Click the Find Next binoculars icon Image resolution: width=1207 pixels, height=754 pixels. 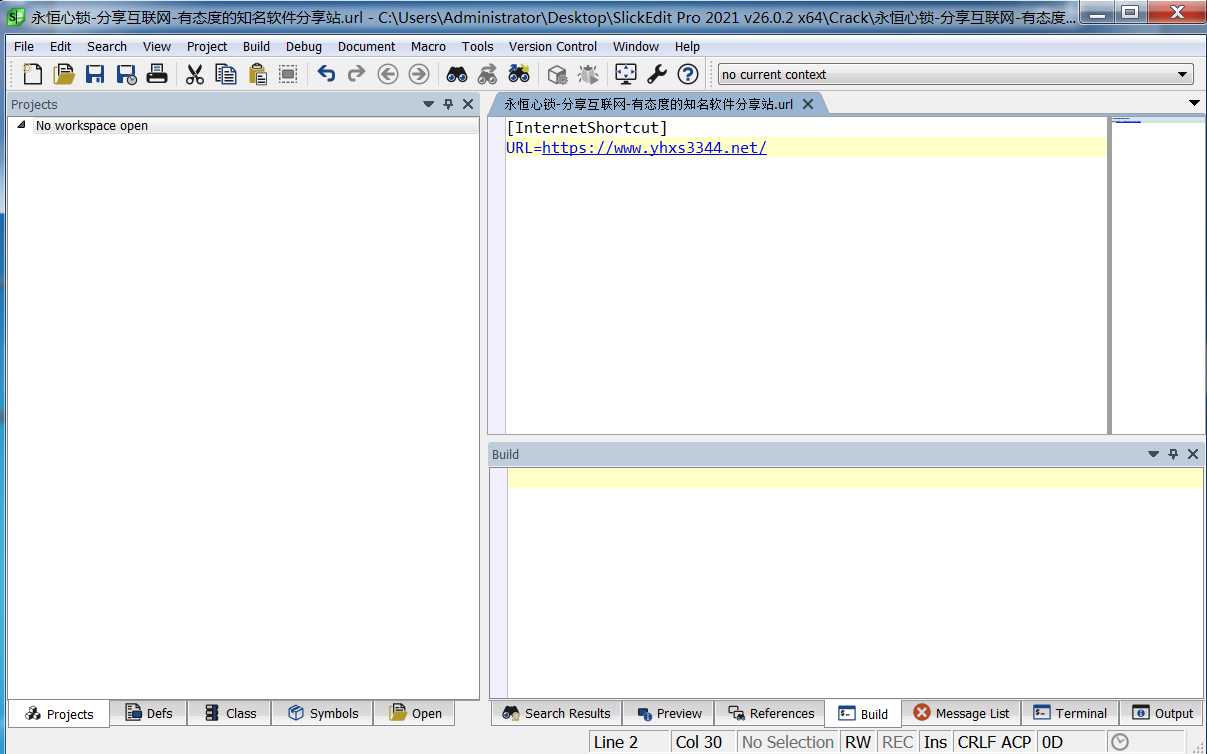[x=488, y=74]
